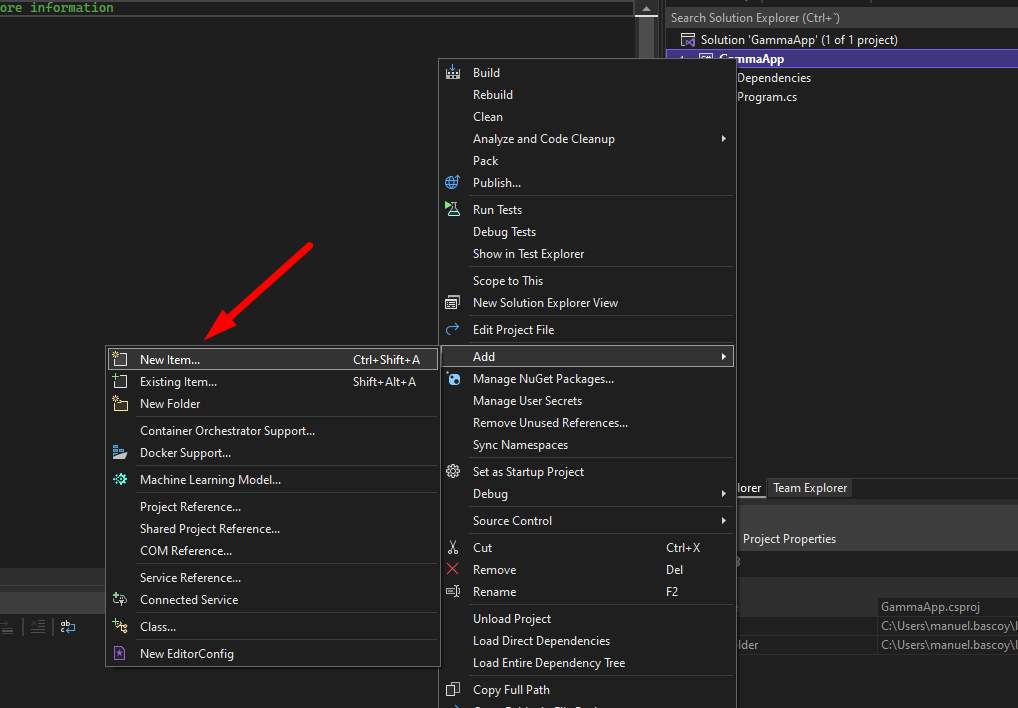Choose Unload Project menu entry
The width and height of the screenshot is (1018, 708).
(512, 619)
